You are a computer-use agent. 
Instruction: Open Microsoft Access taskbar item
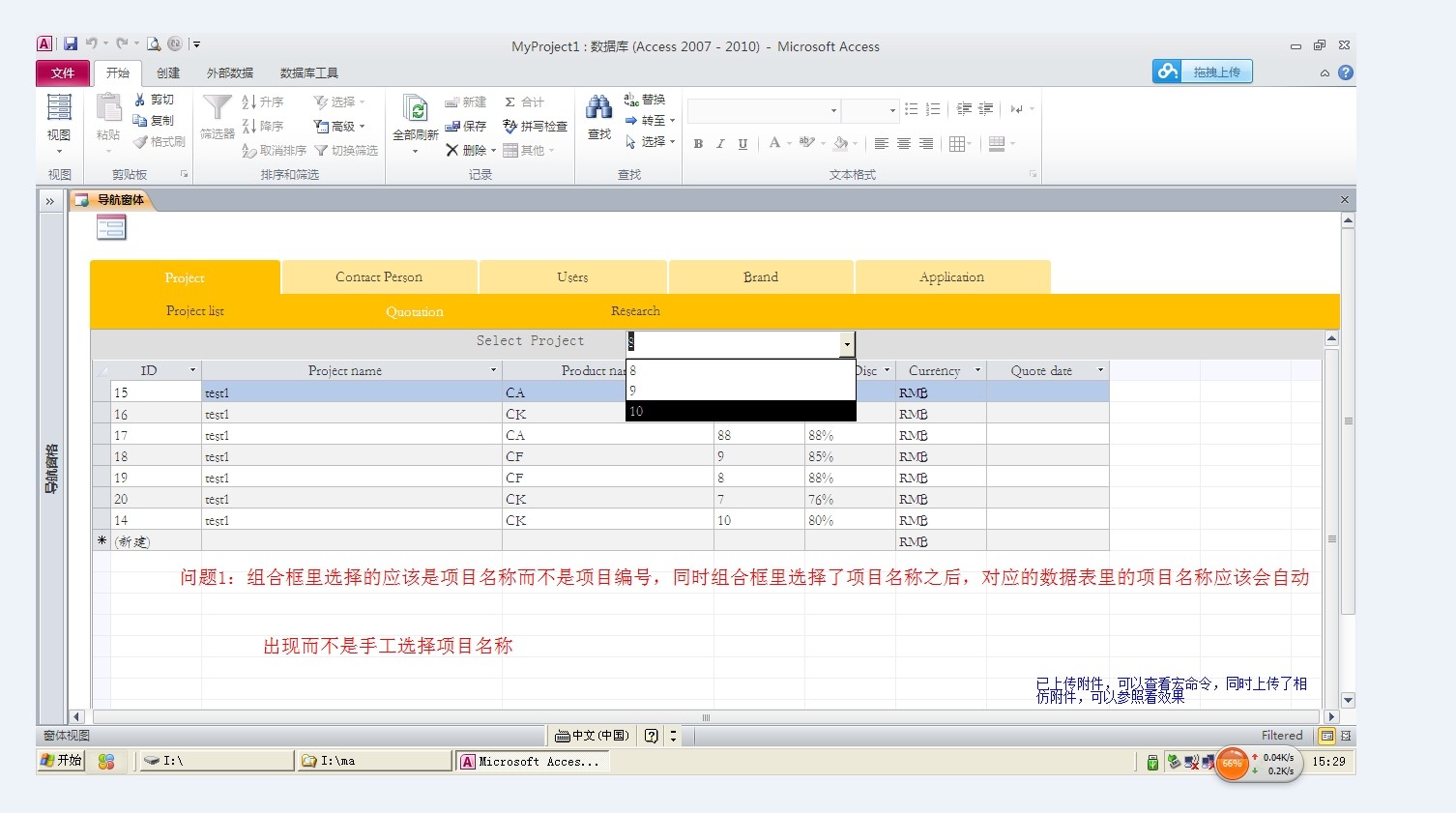(532, 762)
